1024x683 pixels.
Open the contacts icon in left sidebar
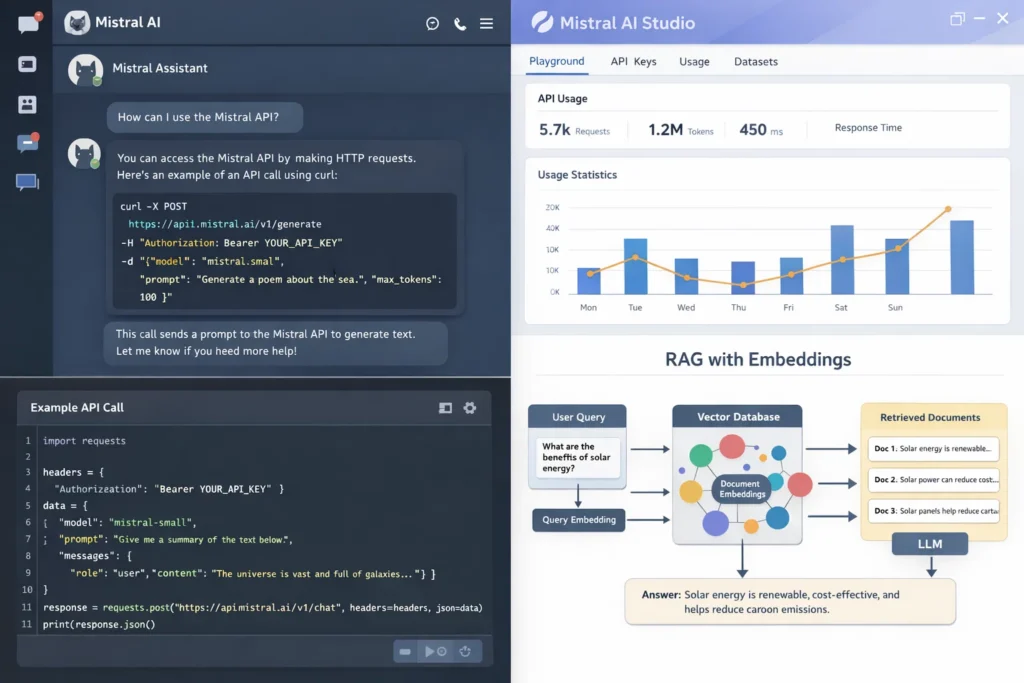coord(27,104)
